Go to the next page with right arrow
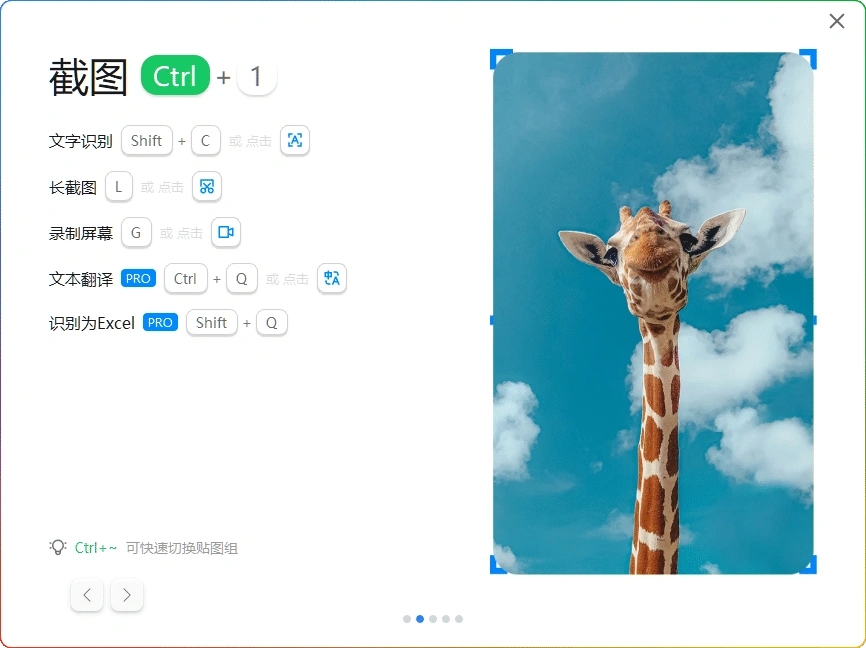Viewport: 866px width, 648px height. [x=126, y=595]
